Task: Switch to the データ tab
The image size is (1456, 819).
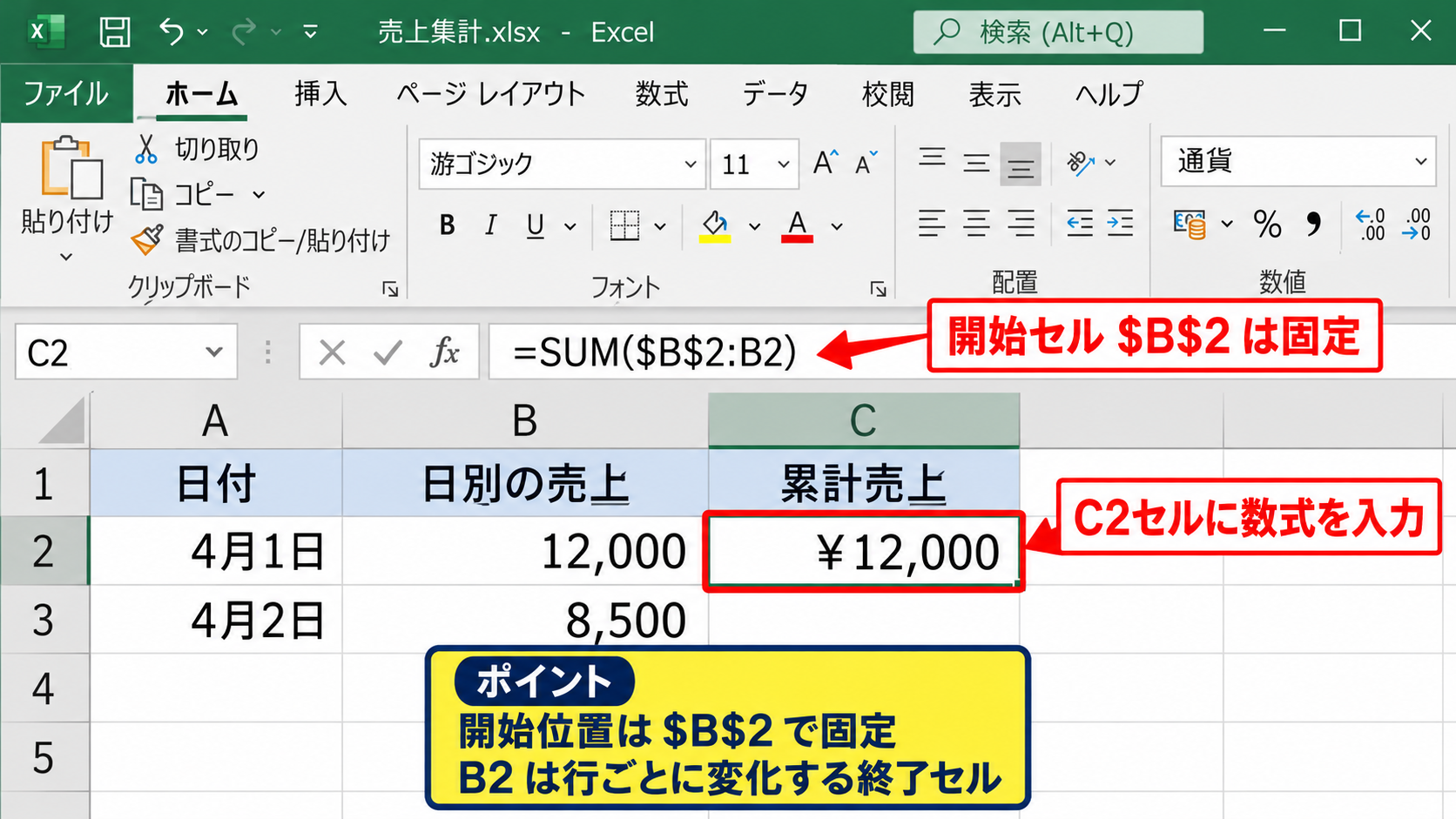Action: pyautogui.click(x=775, y=93)
